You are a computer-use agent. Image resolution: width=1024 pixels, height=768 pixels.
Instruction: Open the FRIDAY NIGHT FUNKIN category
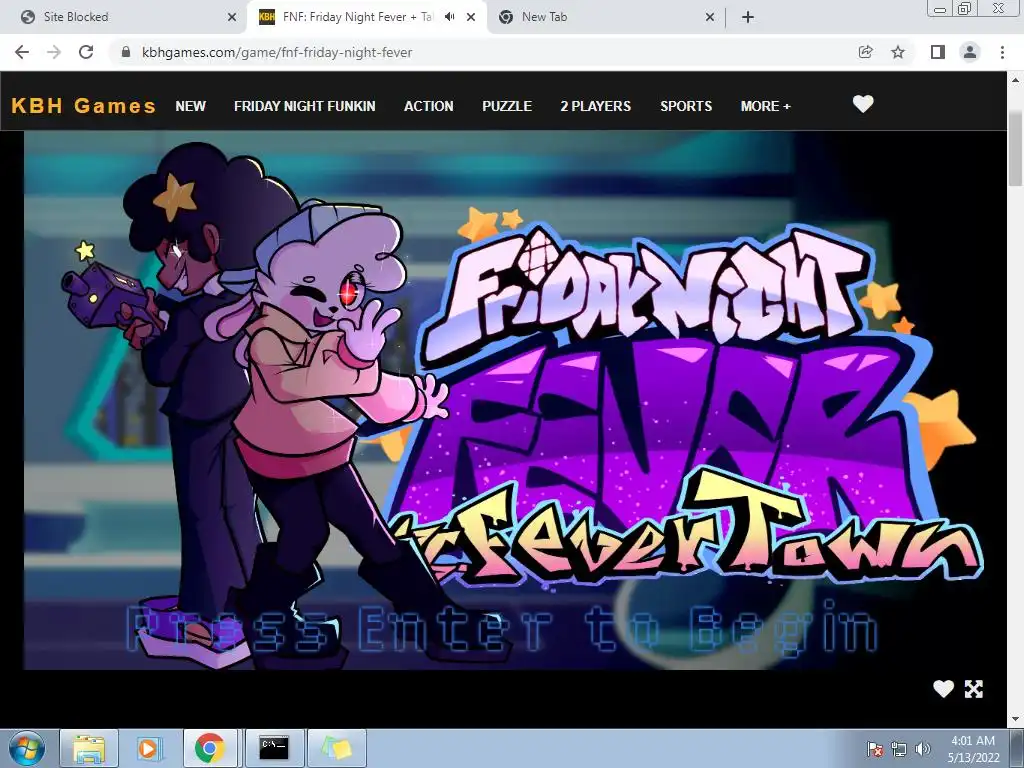pos(304,106)
